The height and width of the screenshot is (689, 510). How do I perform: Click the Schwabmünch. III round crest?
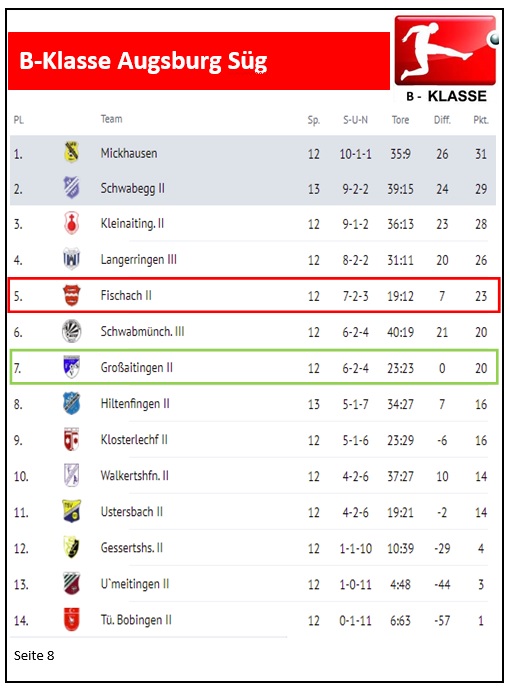tap(71, 331)
